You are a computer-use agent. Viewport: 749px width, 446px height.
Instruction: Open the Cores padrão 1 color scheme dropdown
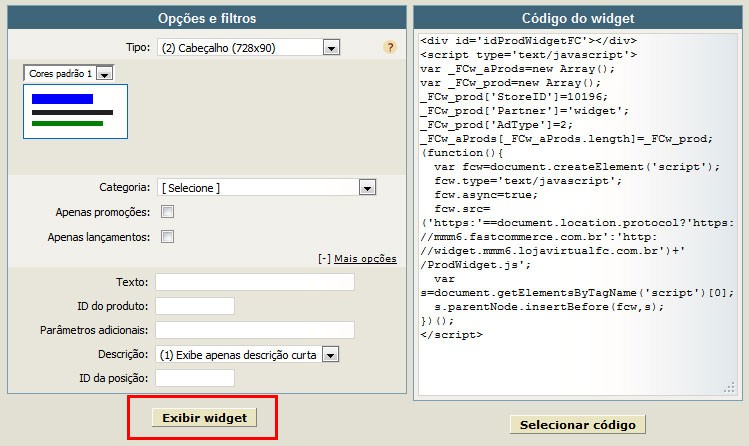69,73
